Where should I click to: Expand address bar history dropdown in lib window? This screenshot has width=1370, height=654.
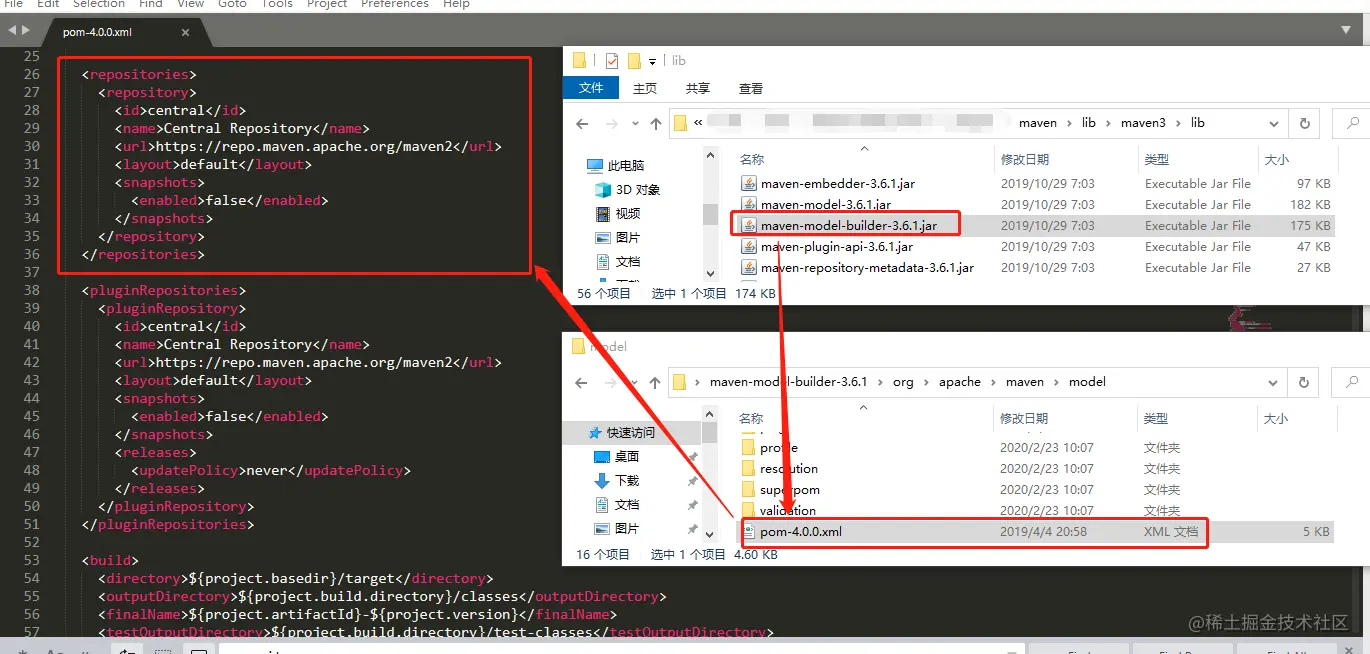1274,124
